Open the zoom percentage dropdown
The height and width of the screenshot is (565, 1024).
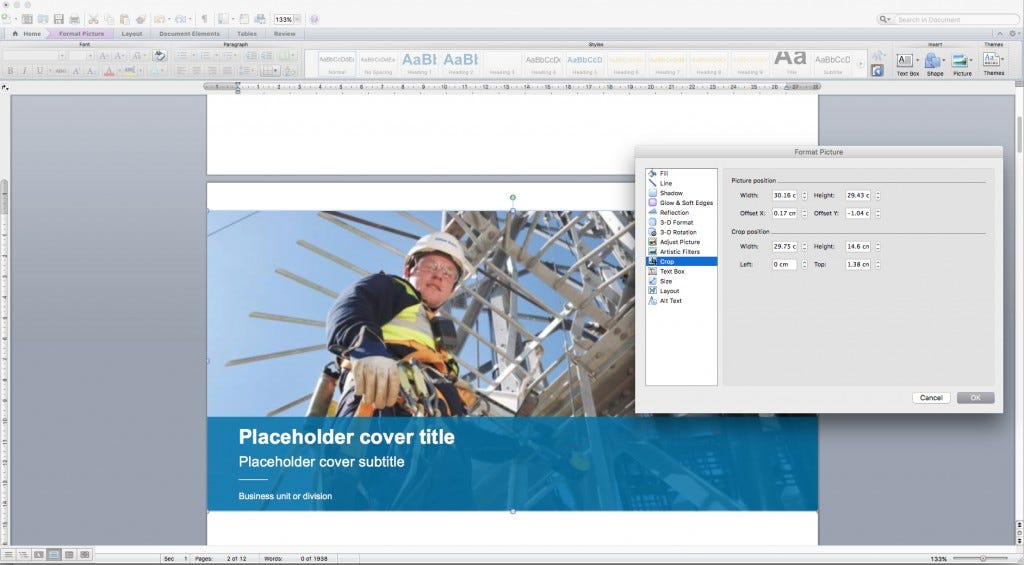298,20
